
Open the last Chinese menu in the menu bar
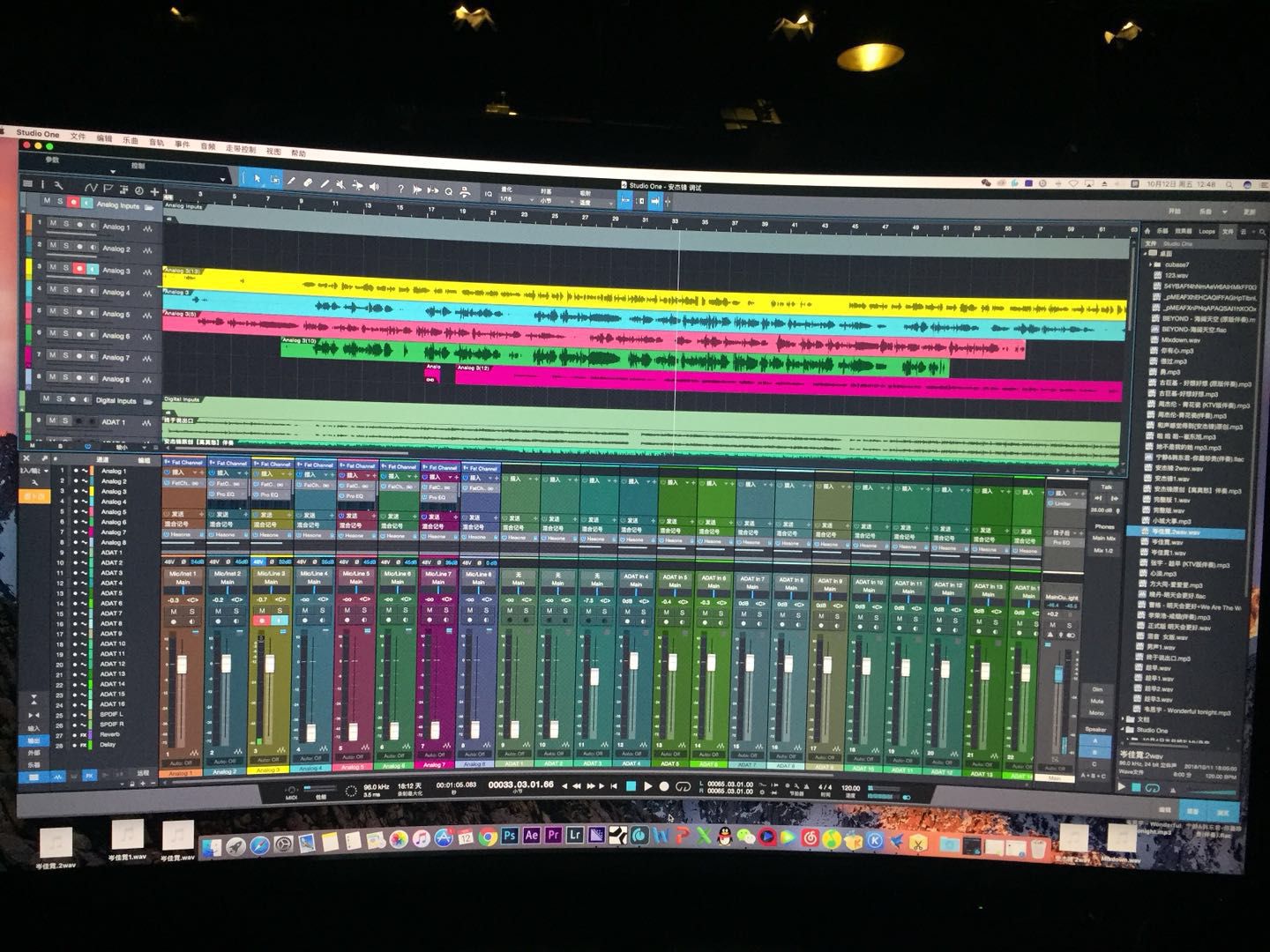coord(299,152)
